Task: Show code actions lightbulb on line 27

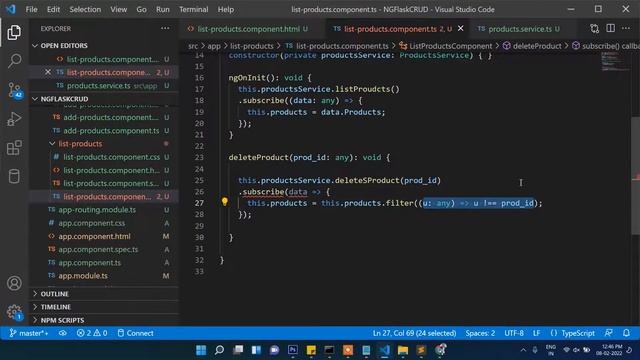Action: [x=224, y=201]
